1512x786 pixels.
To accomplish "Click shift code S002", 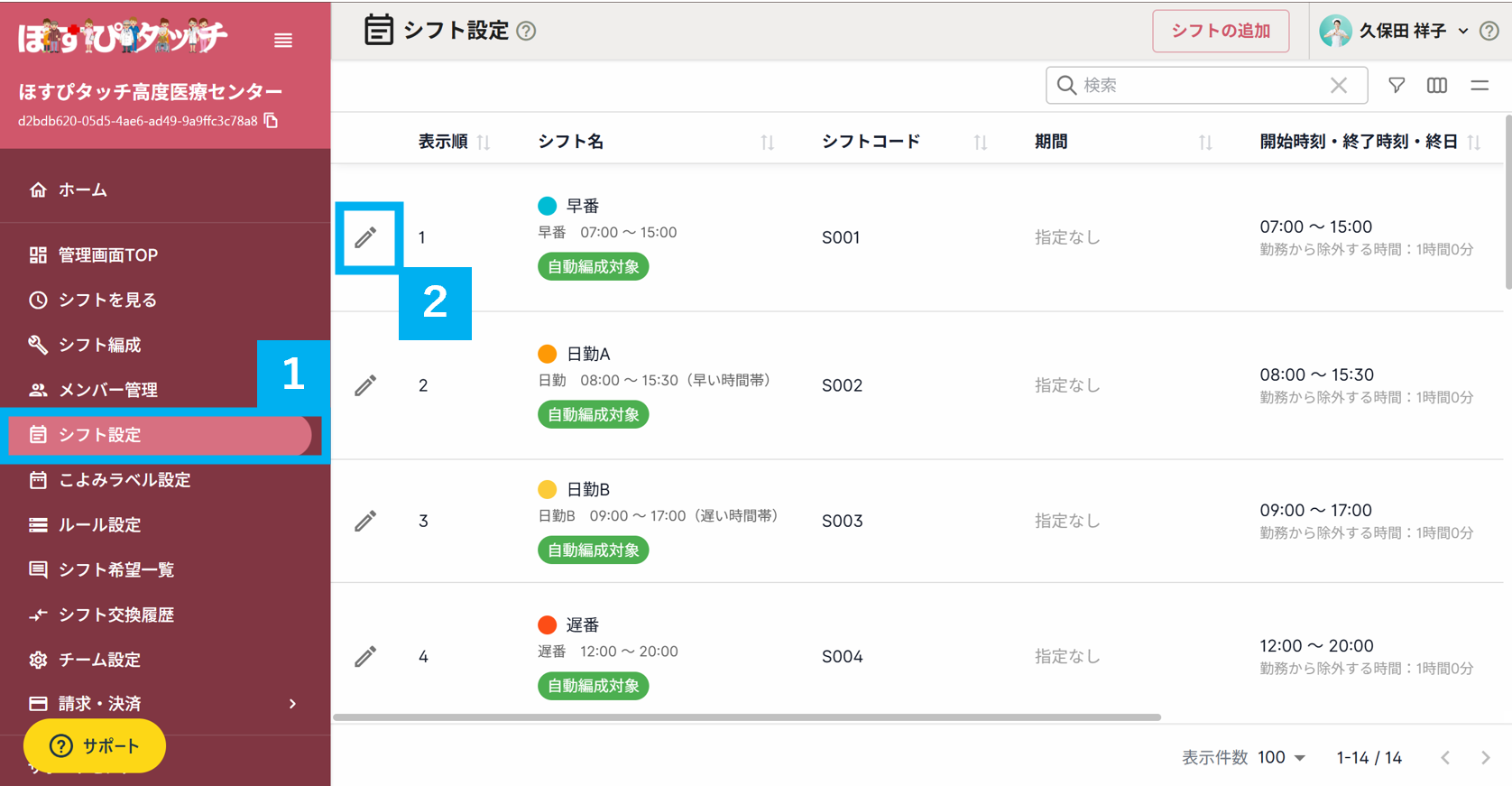I will (843, 385).
